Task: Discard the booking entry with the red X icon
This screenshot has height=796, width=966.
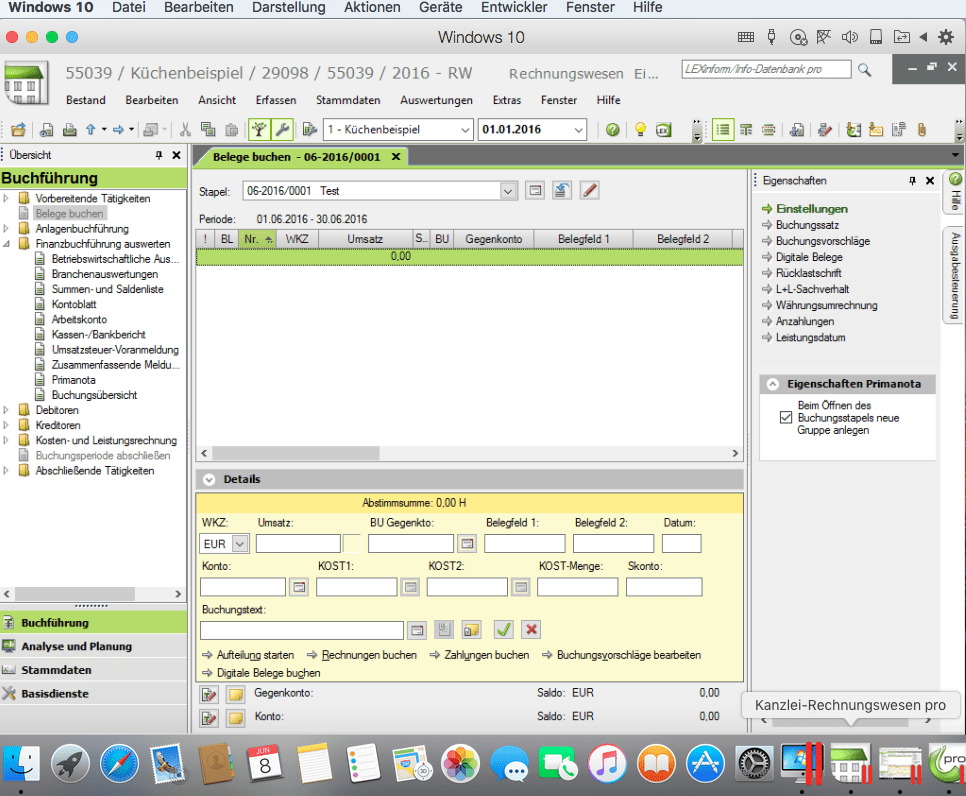Action: point(531,630)
